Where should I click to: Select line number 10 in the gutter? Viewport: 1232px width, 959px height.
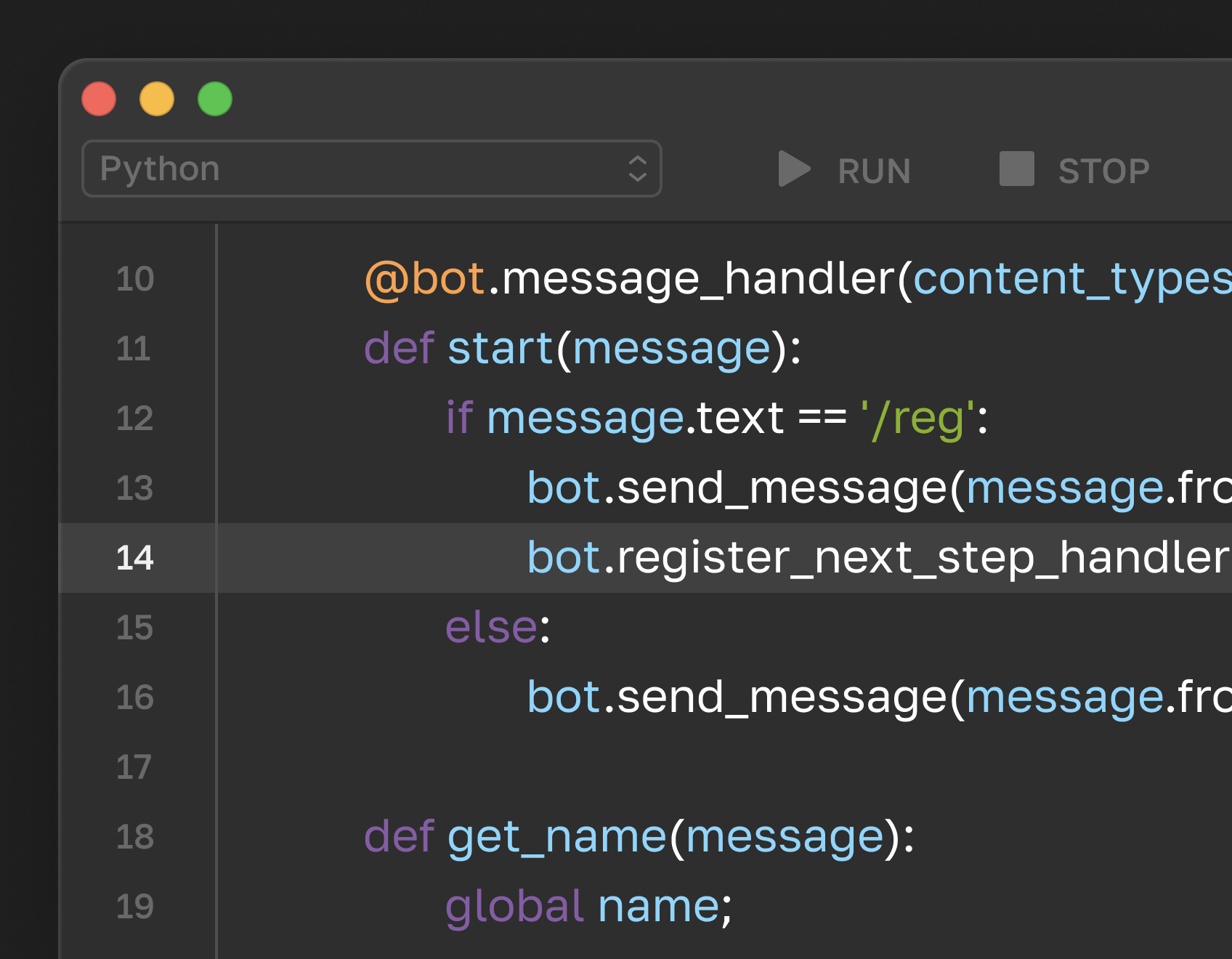[135, 279]
